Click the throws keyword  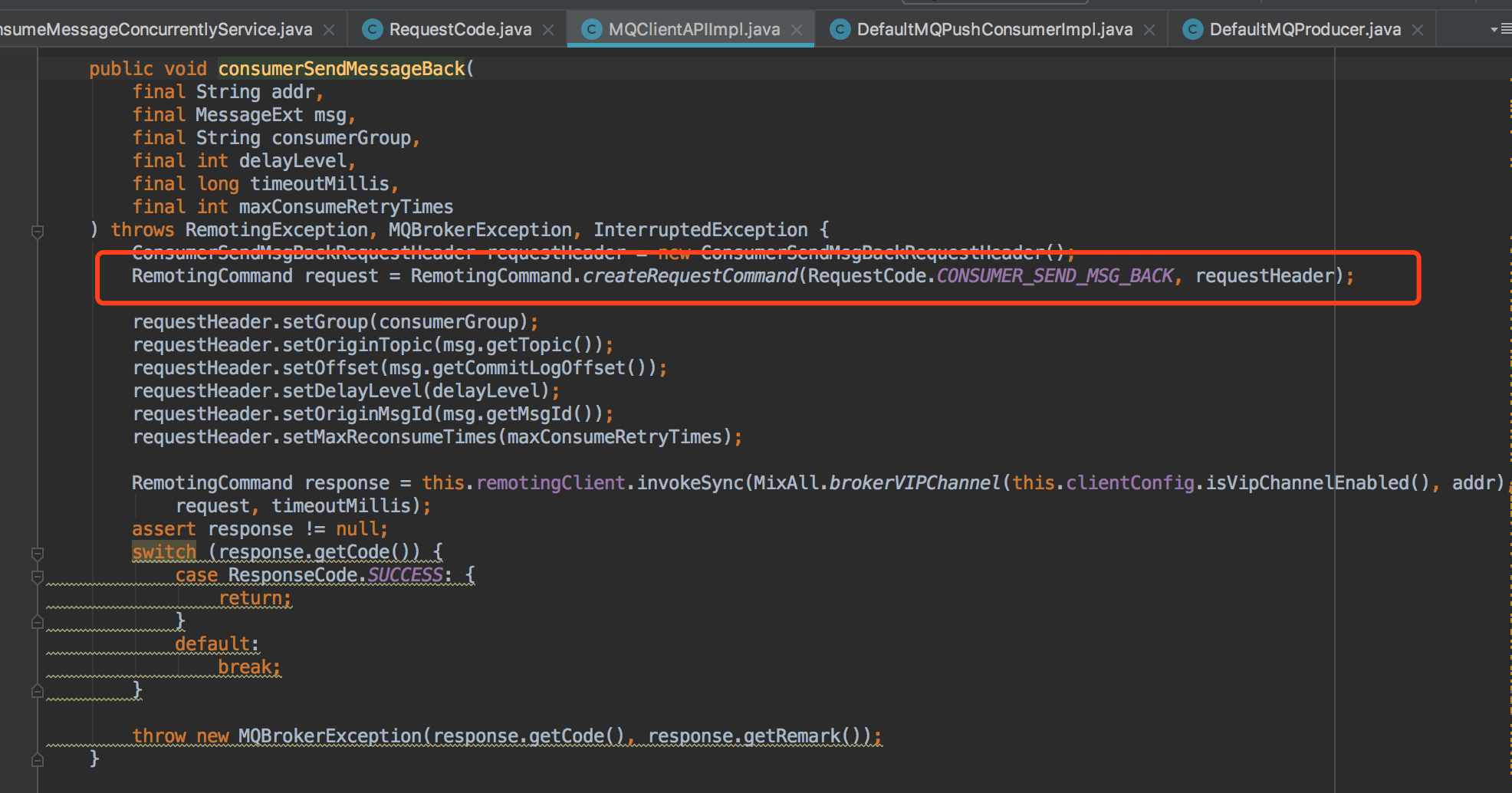tap(143, 230)
